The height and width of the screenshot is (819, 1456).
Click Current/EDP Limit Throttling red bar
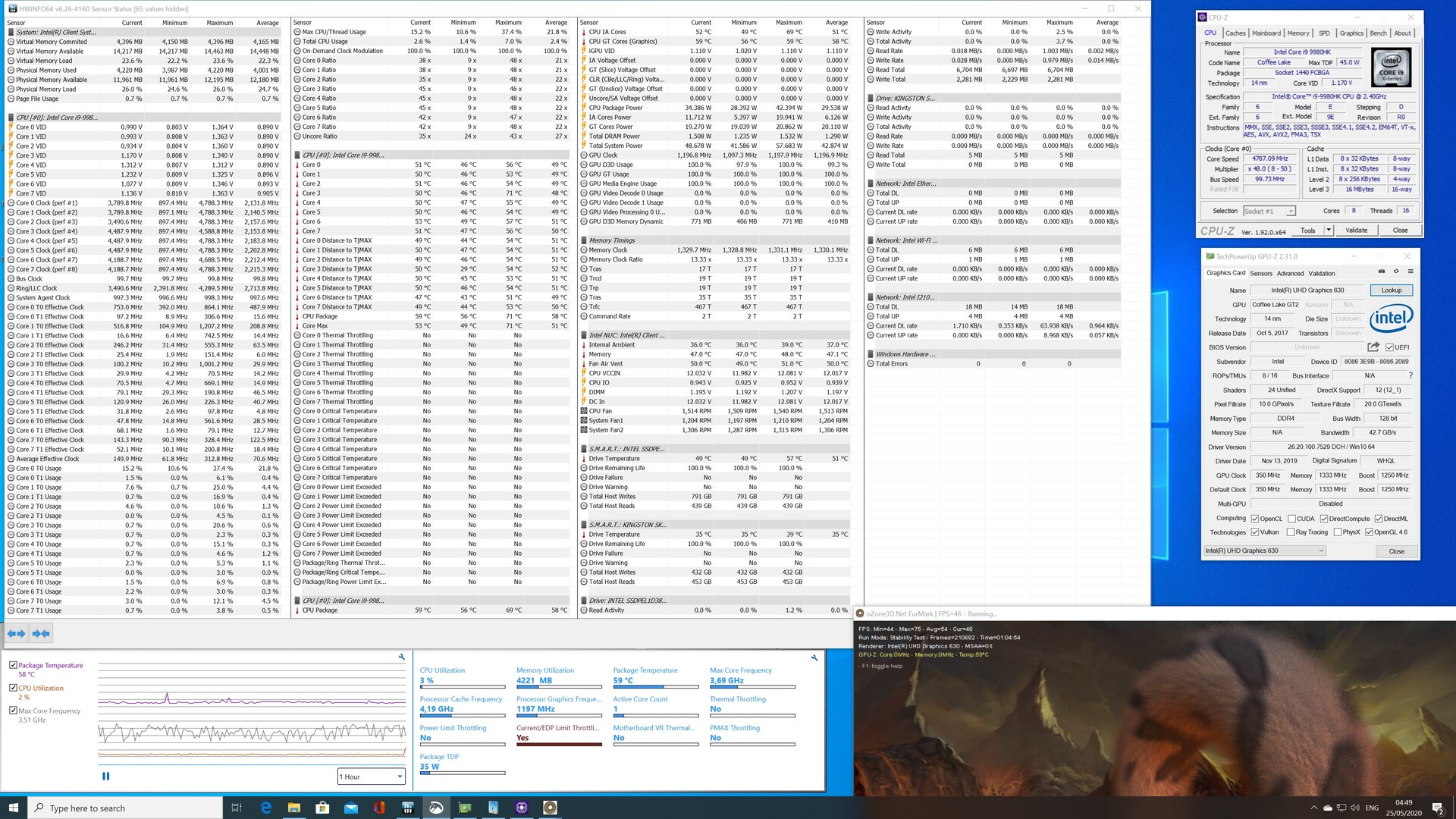559,745
